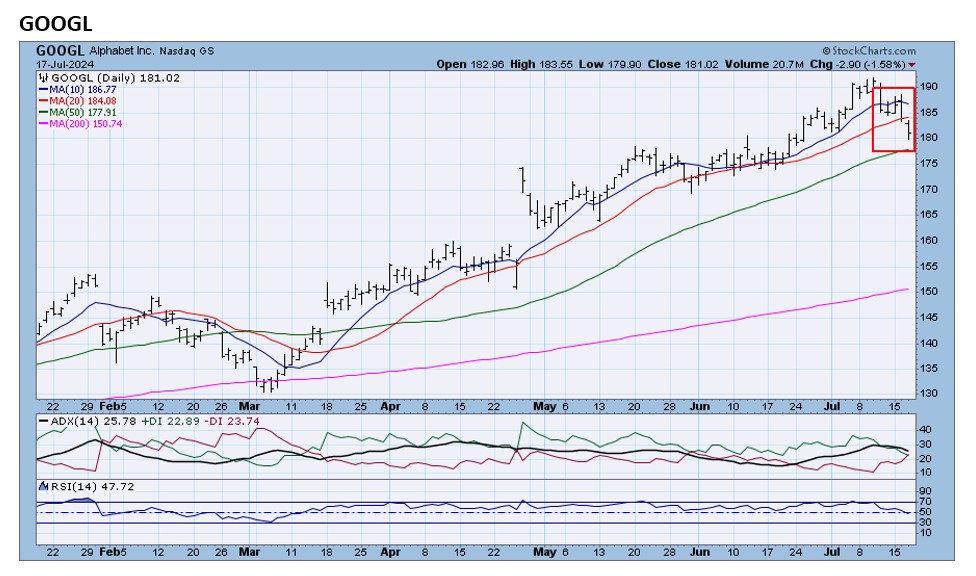Click the red MA(20) legend line marker
The image size is (976, 576).
click(44, 101)
